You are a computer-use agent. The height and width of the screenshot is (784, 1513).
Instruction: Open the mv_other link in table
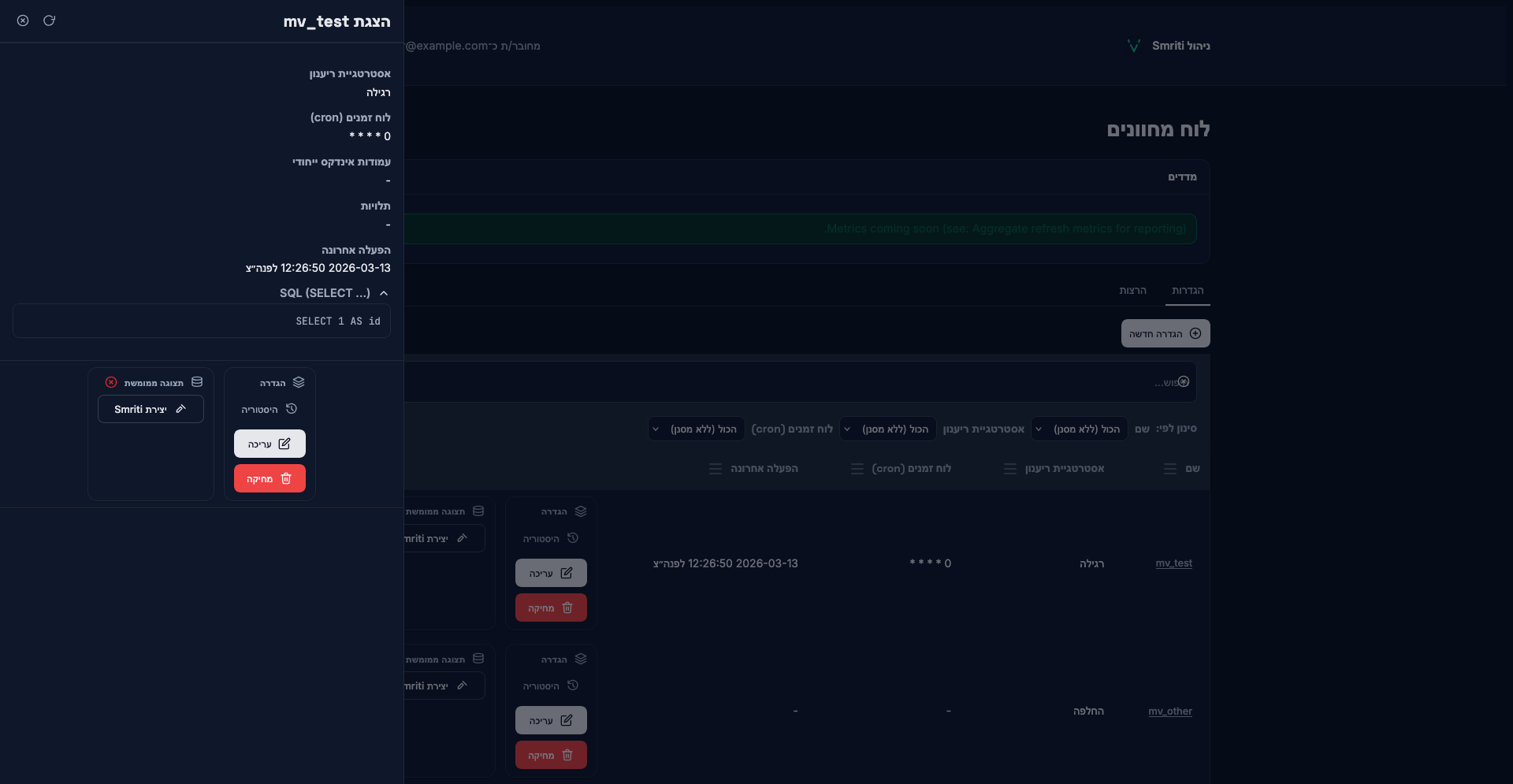pyautogui.click(x=1169, y=711)
